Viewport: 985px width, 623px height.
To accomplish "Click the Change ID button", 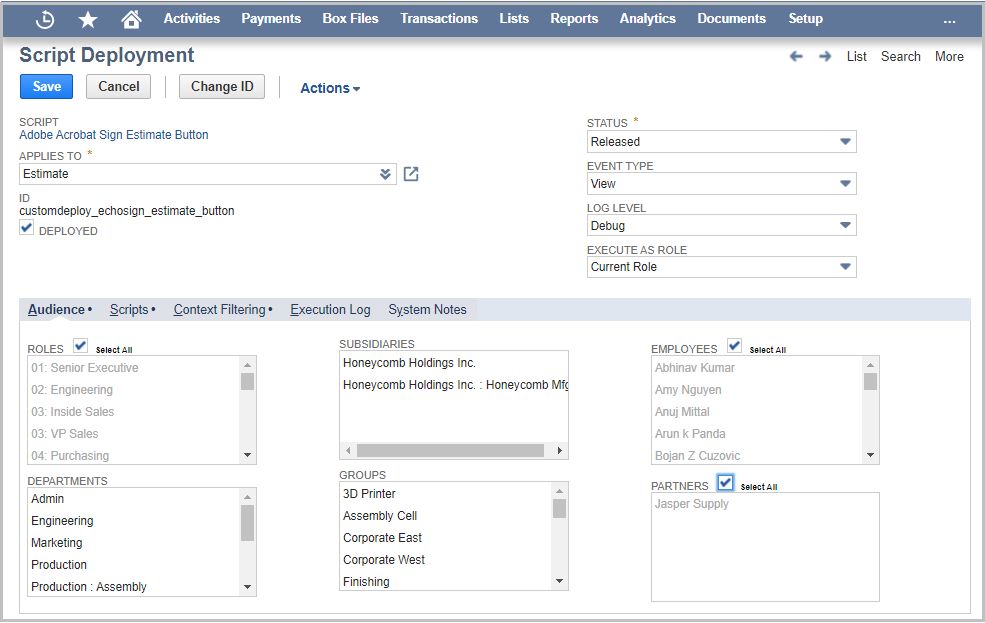I will pyautogui.click(x=222, y=87).
